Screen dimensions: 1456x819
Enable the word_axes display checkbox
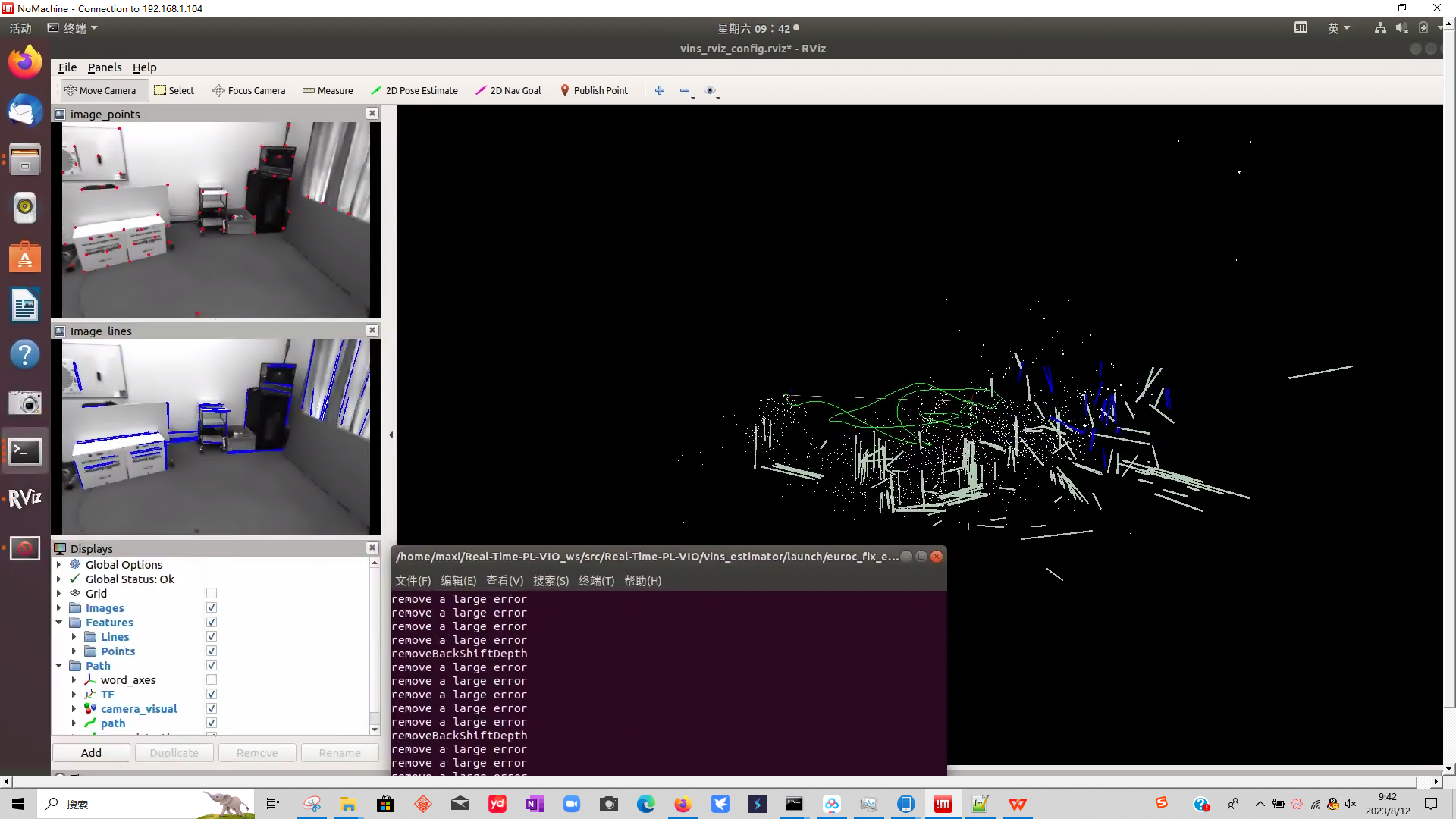click(x=212, y=679)
